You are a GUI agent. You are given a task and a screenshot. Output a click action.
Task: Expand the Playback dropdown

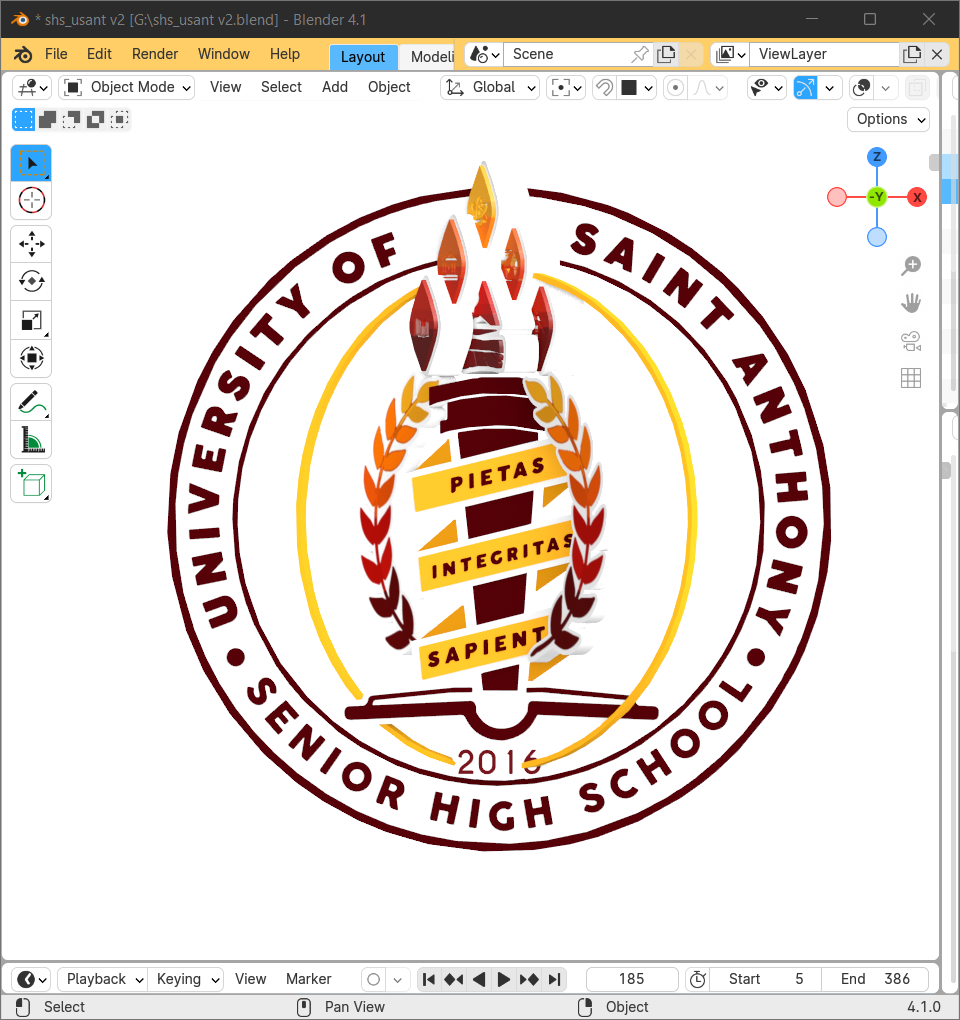tap(103, 979)
